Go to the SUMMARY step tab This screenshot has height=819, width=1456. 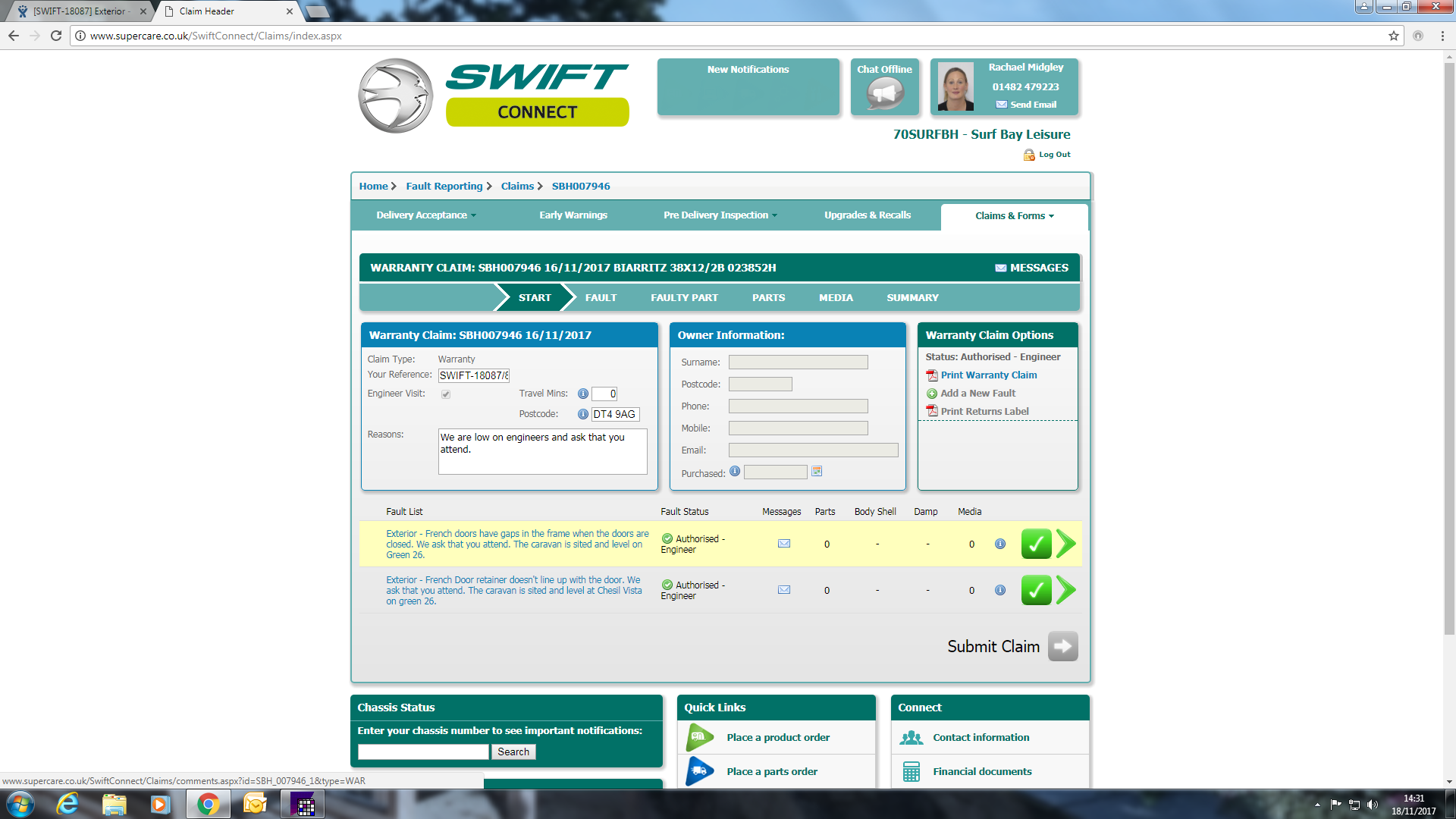(912, 298)
